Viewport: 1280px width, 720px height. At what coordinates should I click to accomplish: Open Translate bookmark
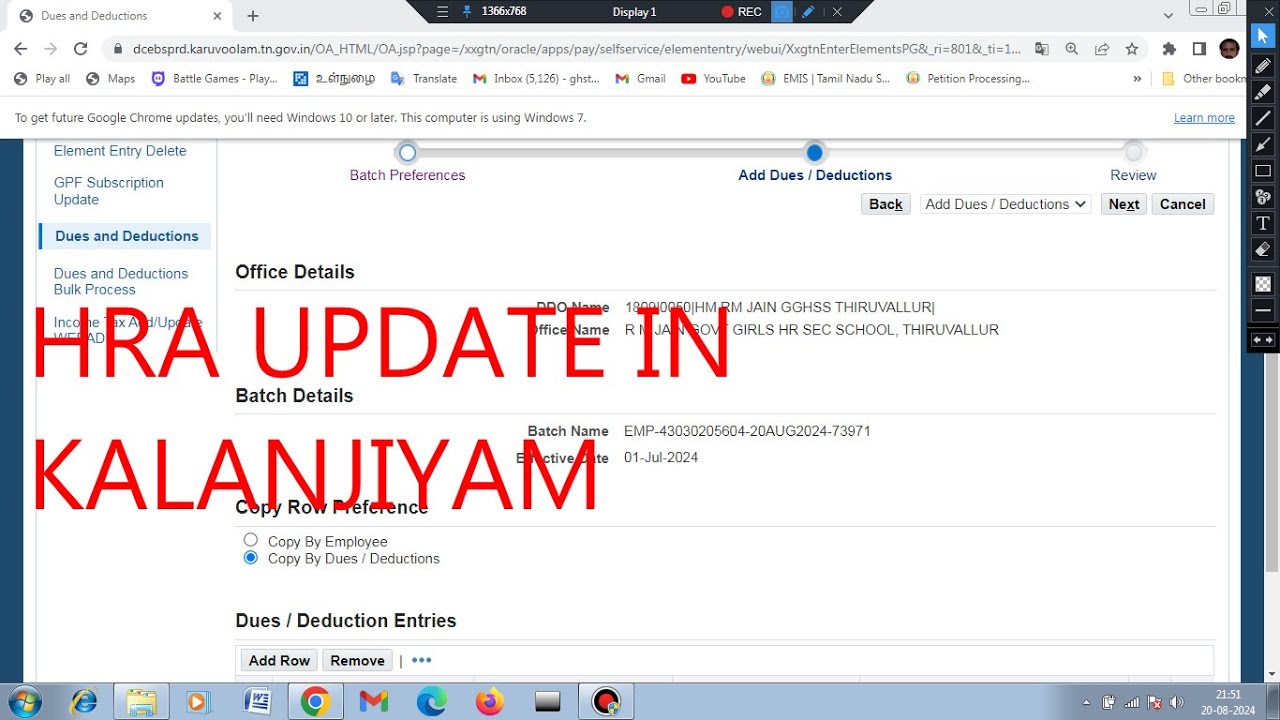click(x=423, y=78)
